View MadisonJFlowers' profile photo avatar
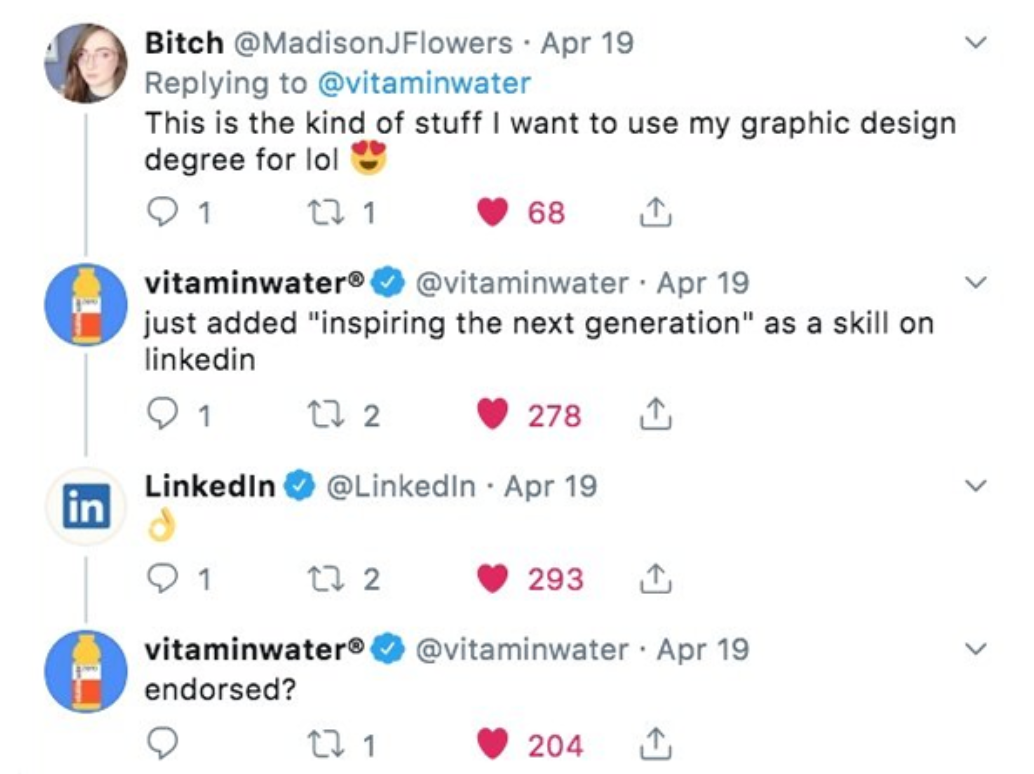 (85, 62)
